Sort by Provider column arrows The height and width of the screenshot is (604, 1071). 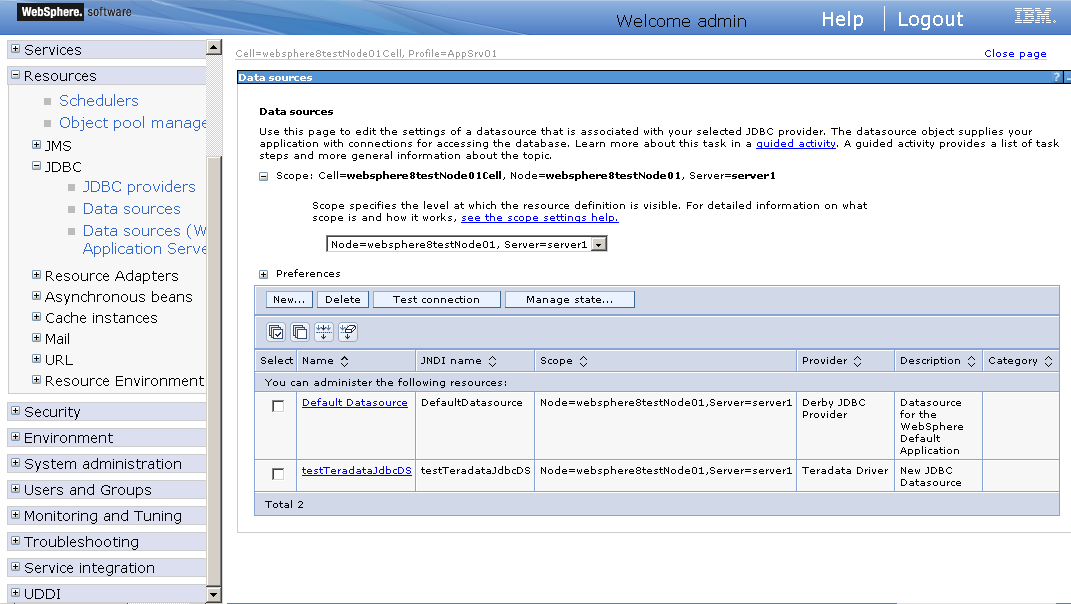858,361
